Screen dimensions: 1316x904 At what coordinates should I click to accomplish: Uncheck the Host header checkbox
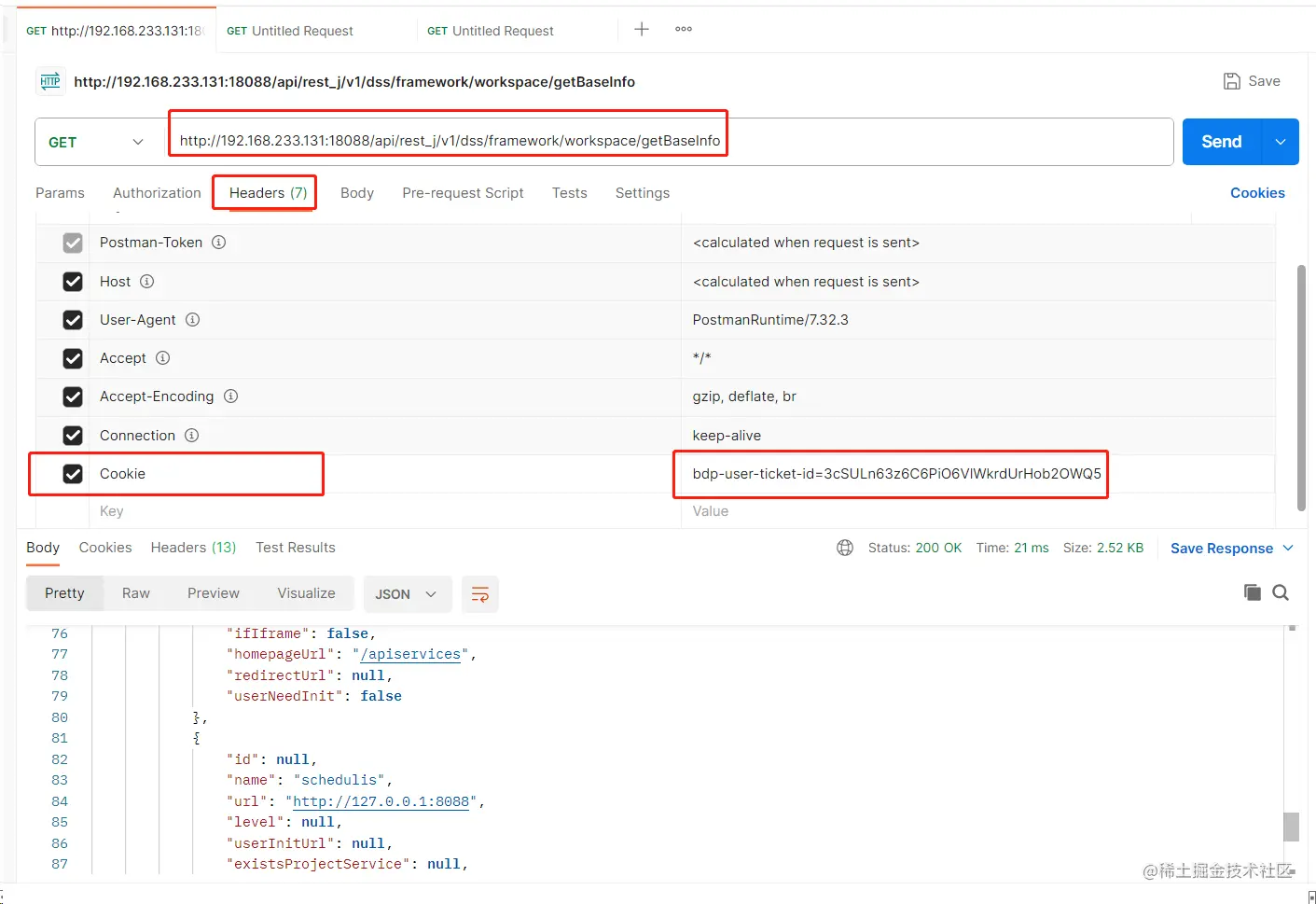tap(73, 282)
